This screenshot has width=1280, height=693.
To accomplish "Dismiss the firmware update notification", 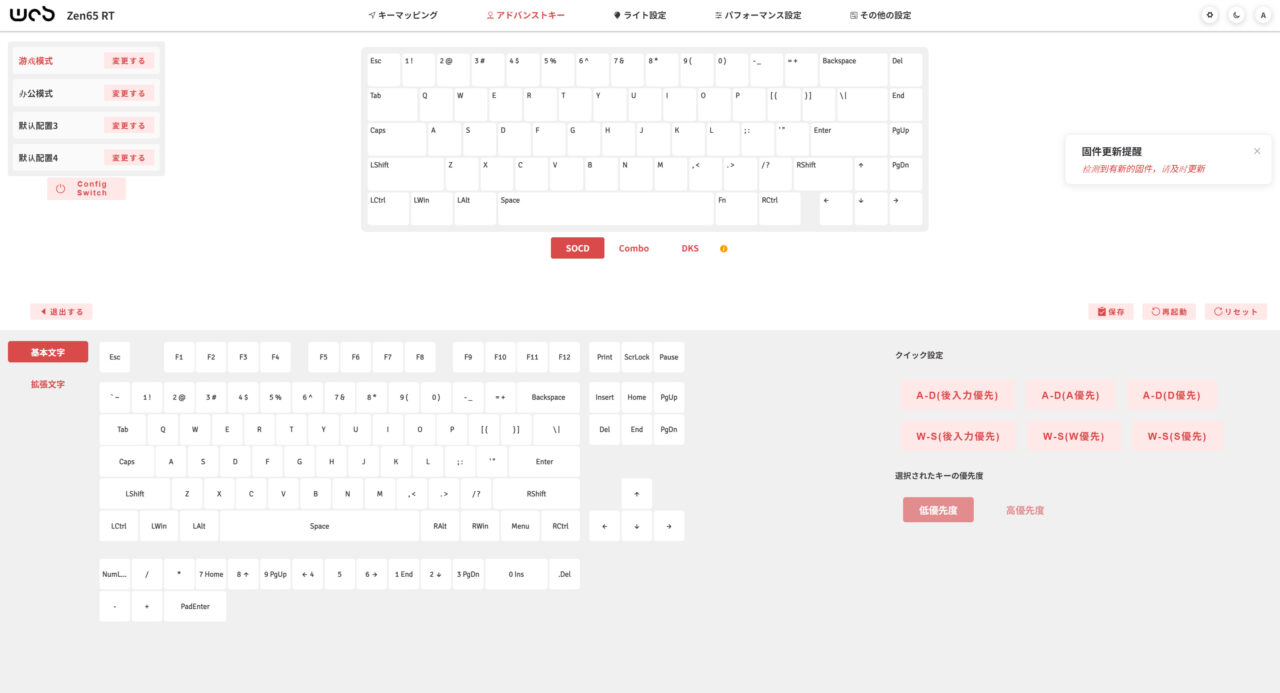I will [x=1257, y=151].
